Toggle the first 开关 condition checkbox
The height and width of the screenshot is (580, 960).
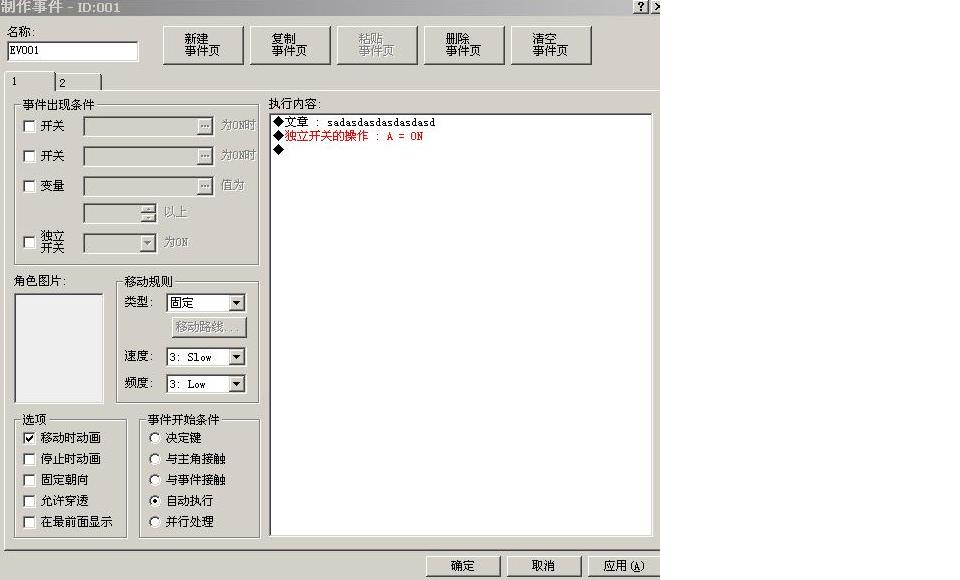coord(29,126)
